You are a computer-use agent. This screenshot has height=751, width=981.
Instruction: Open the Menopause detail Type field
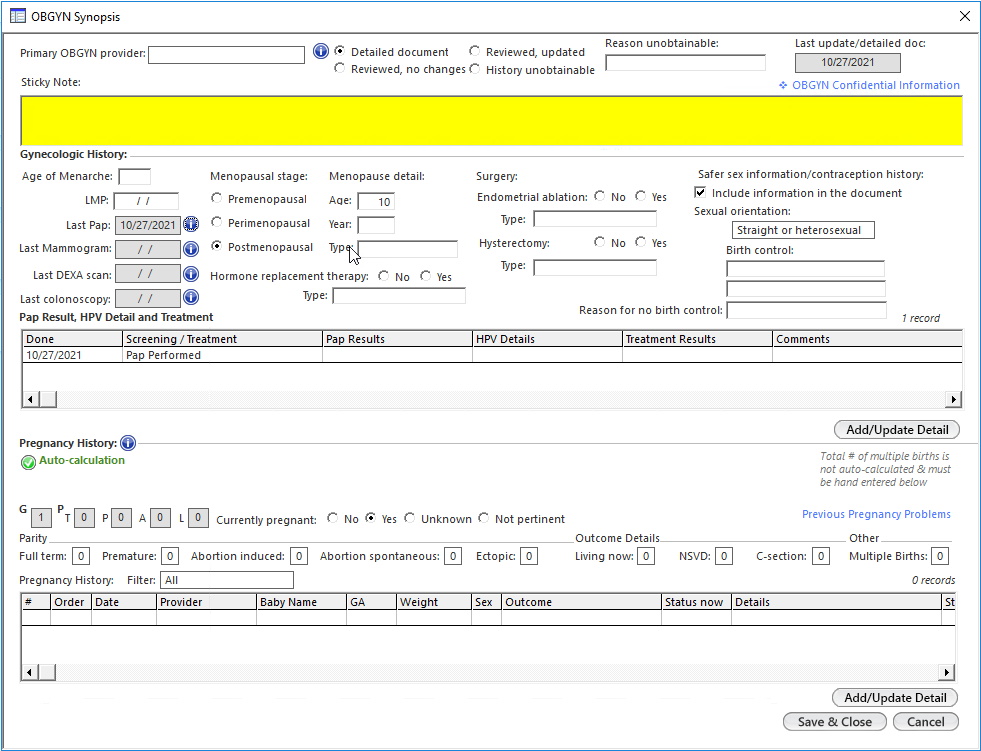[407, 249]
